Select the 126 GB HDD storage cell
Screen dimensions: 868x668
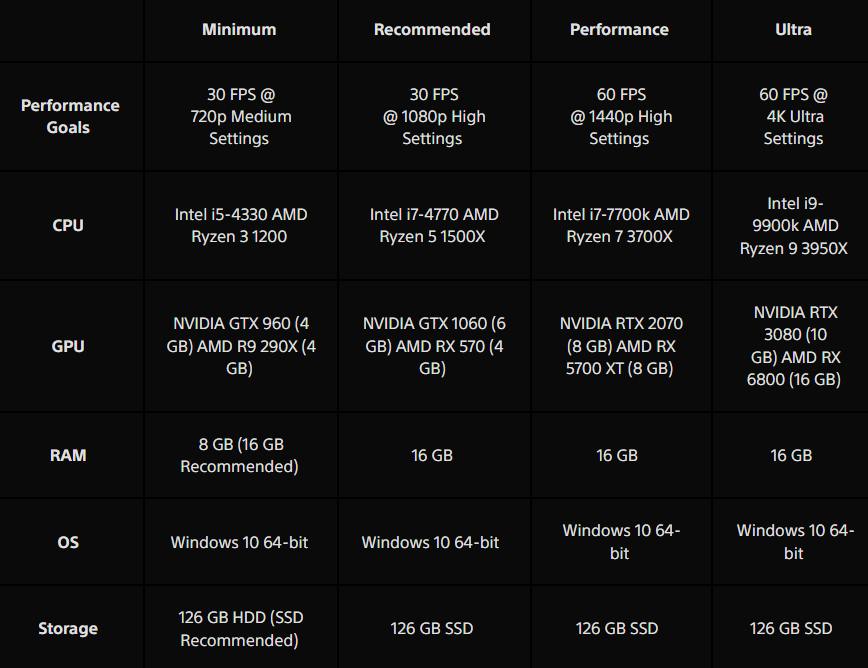240,628
